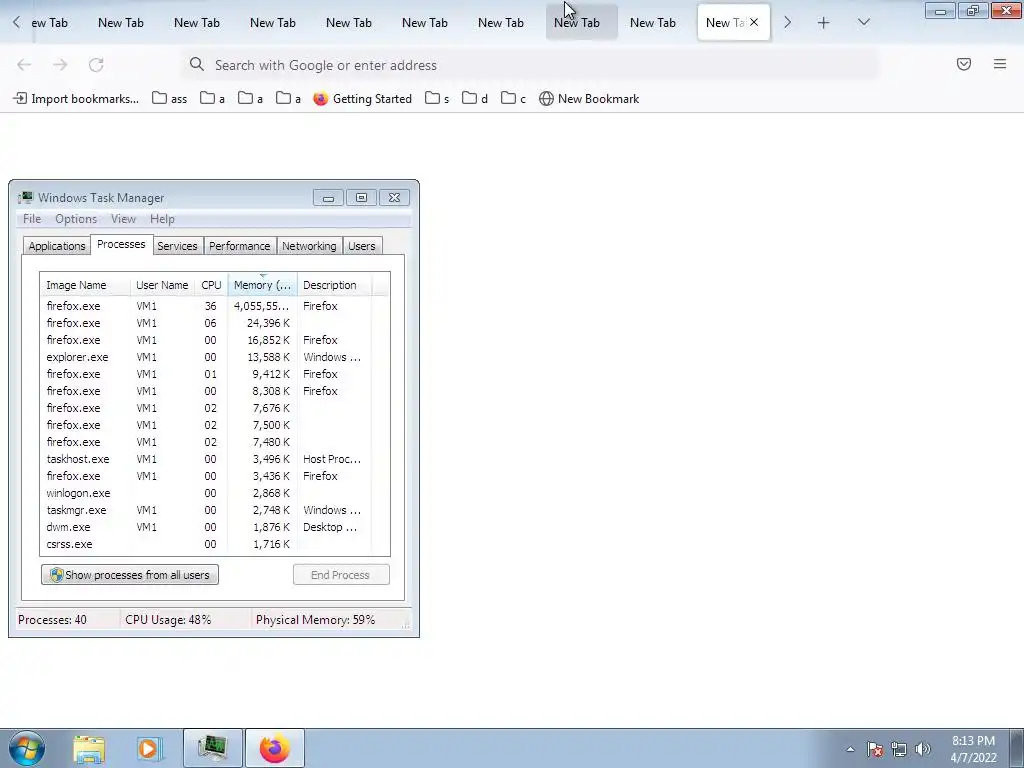Open a new tab with the plus icon
This screenshot has width=1024, height=768.
824,23
